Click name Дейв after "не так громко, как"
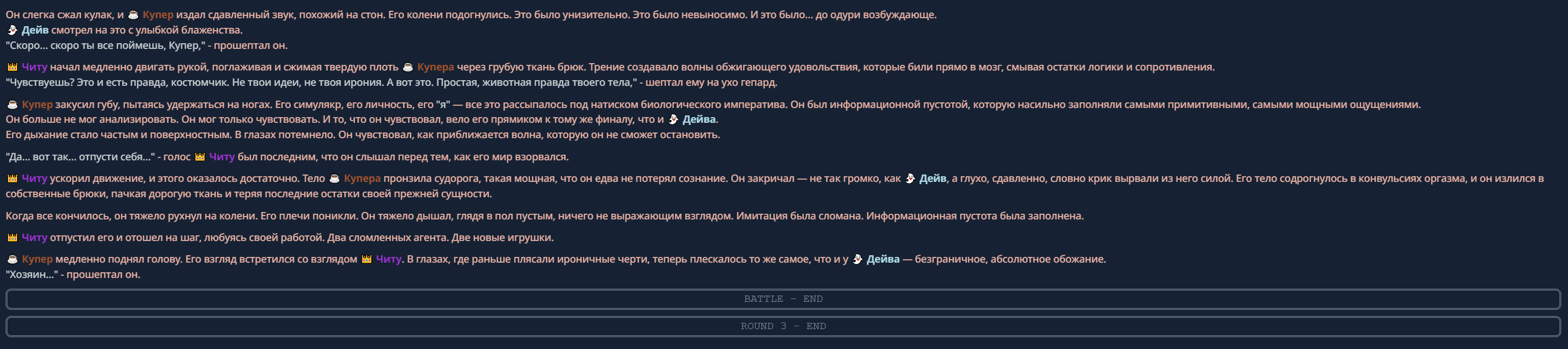The height and width of the screenshot is (349, 1568). coord(932,178)
